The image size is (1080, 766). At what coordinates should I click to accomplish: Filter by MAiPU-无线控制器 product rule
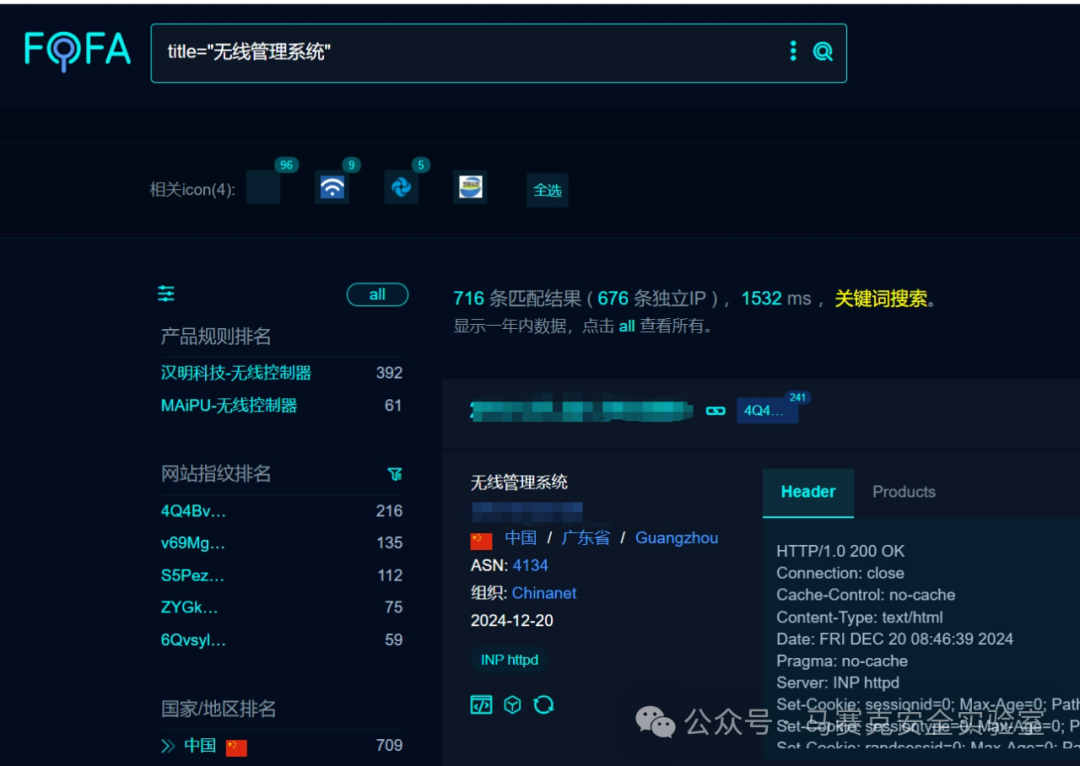pyautogui.click(x=229, y=406)
